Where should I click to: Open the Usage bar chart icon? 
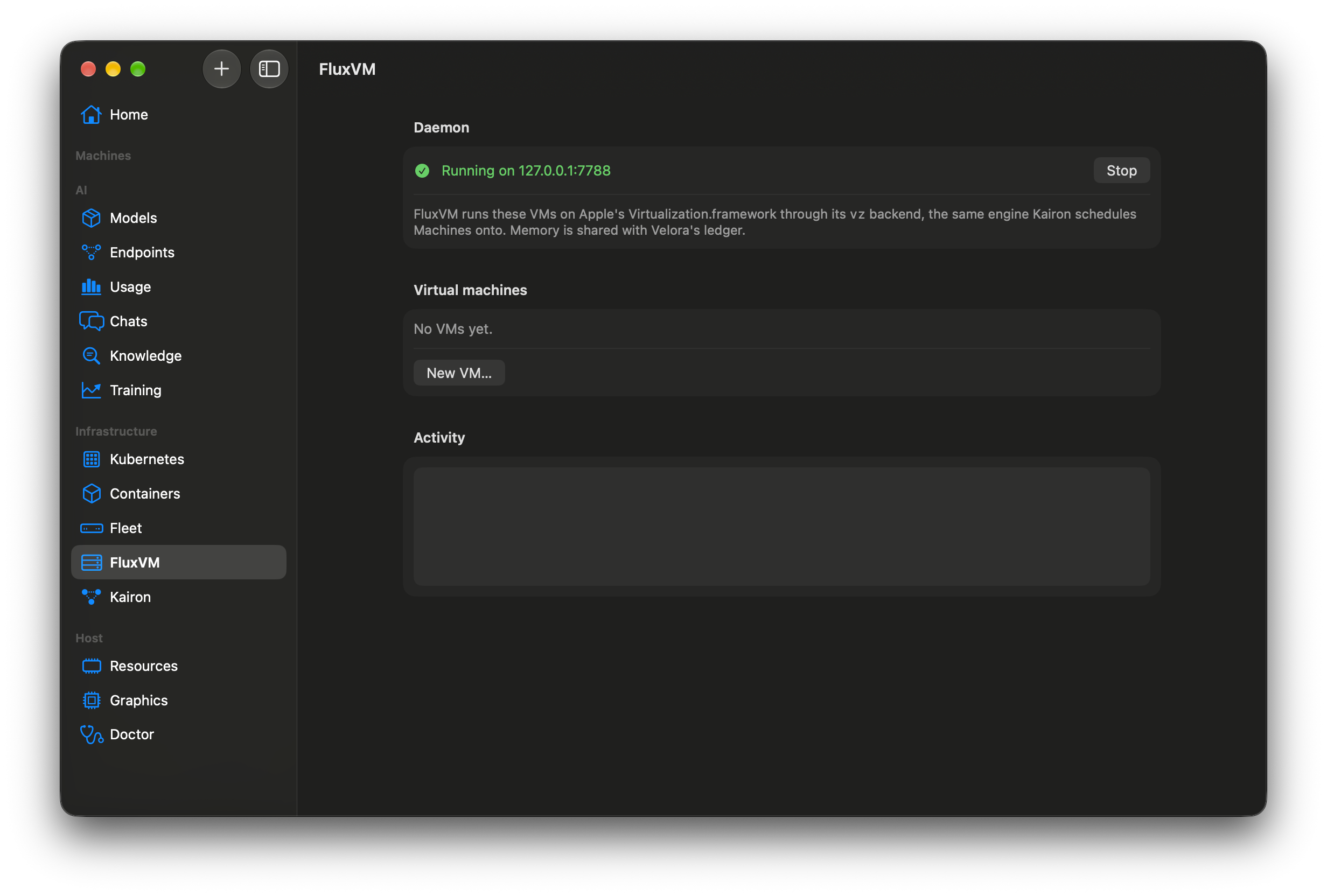coord(92,286)
